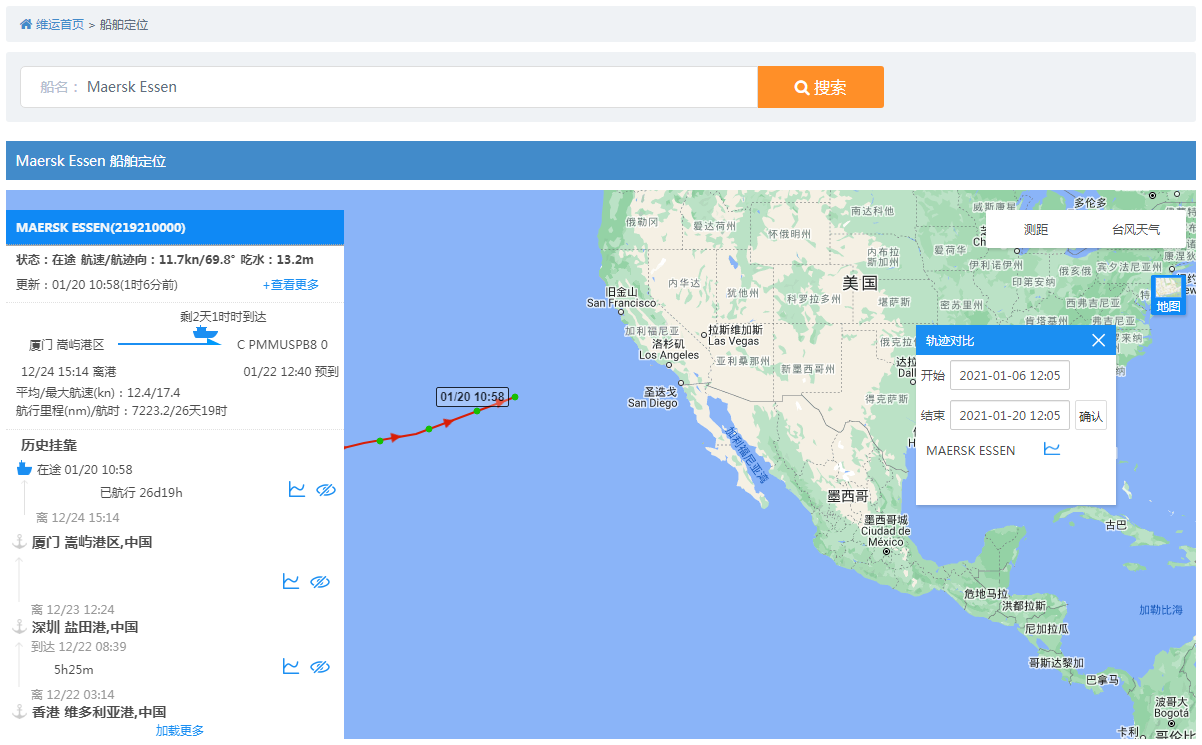This screenshot has width=1202, height=745.
Task: Click the 开始 start date field
Action: coord(1010,375)
